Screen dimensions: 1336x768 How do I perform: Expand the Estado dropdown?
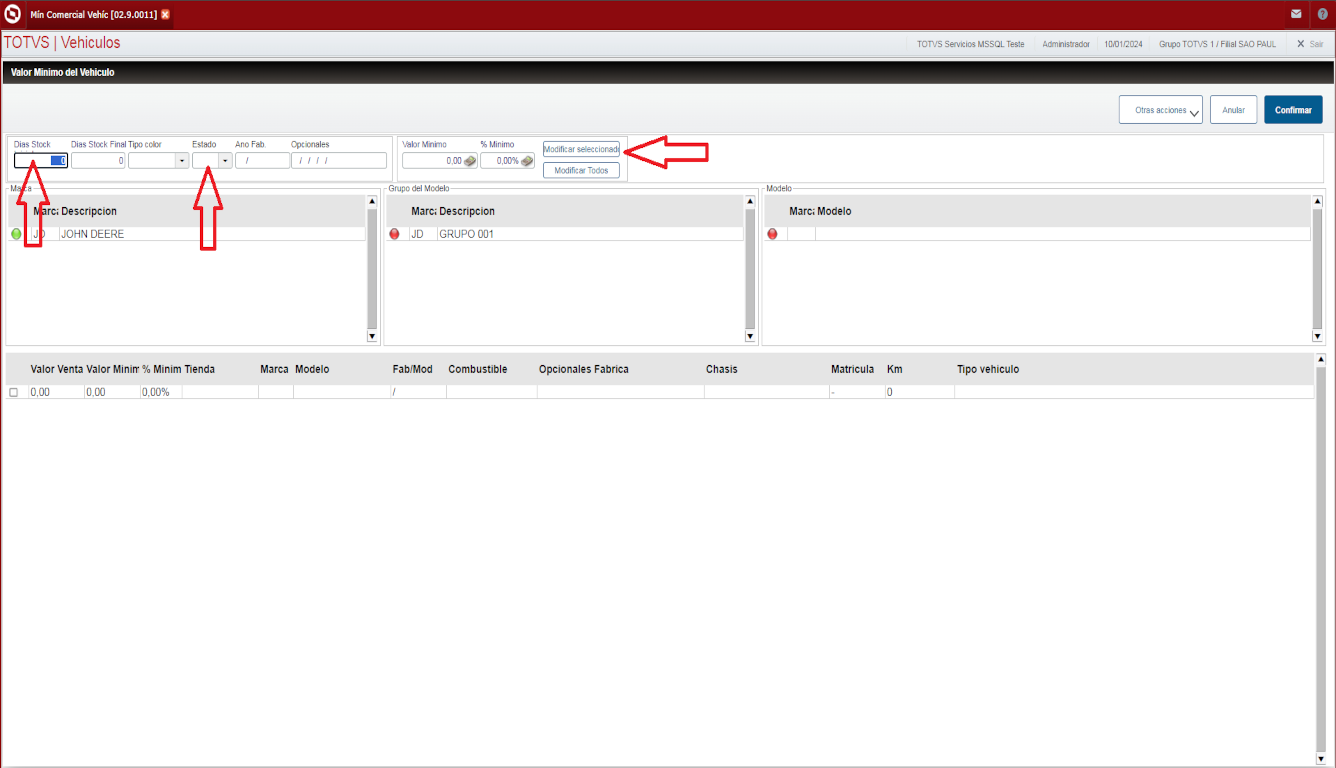pyautogui.click(x=225, y=160)
